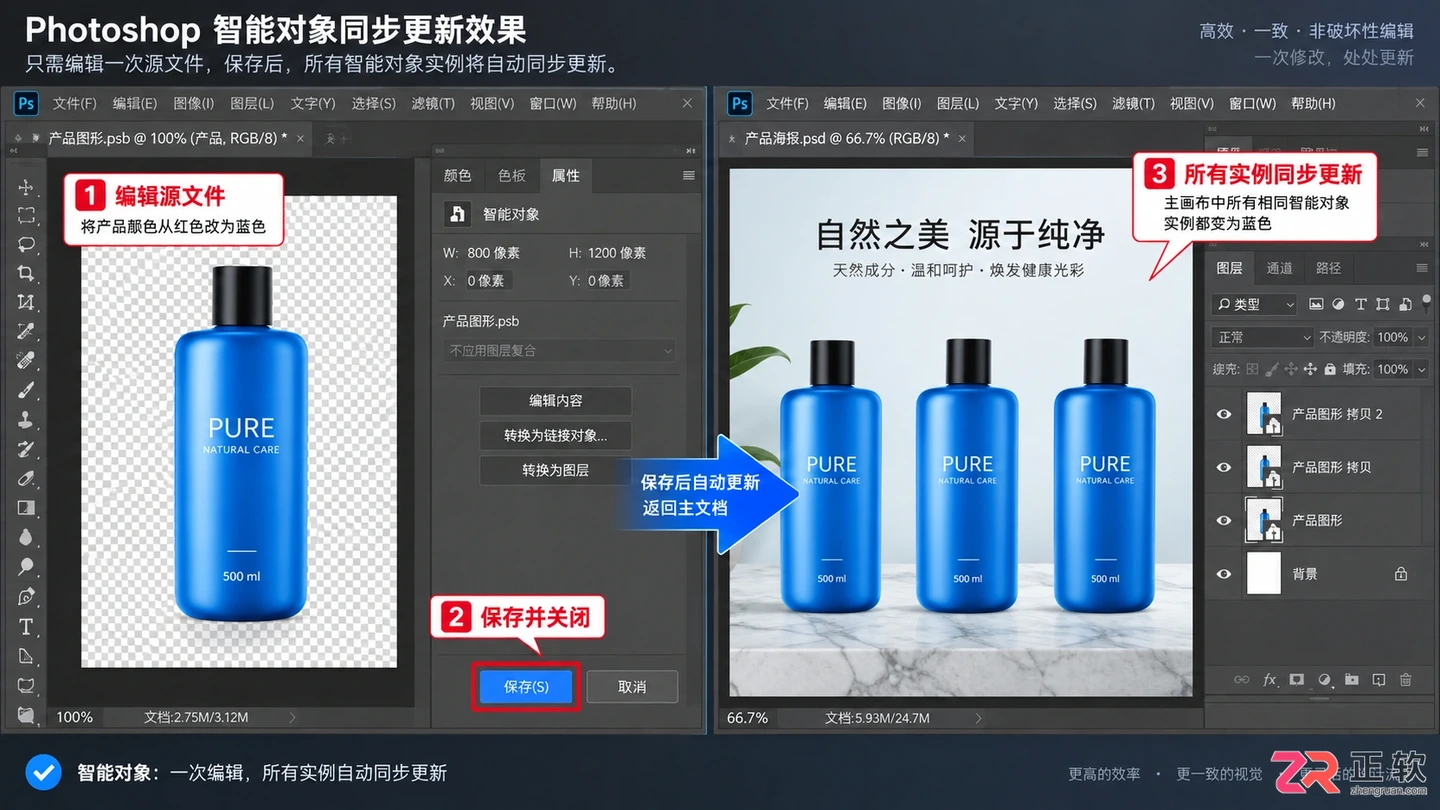This screenshot has width=1440, height=810.
Task: Select the Eyedropper tool
Action: (x=26, y=331)
